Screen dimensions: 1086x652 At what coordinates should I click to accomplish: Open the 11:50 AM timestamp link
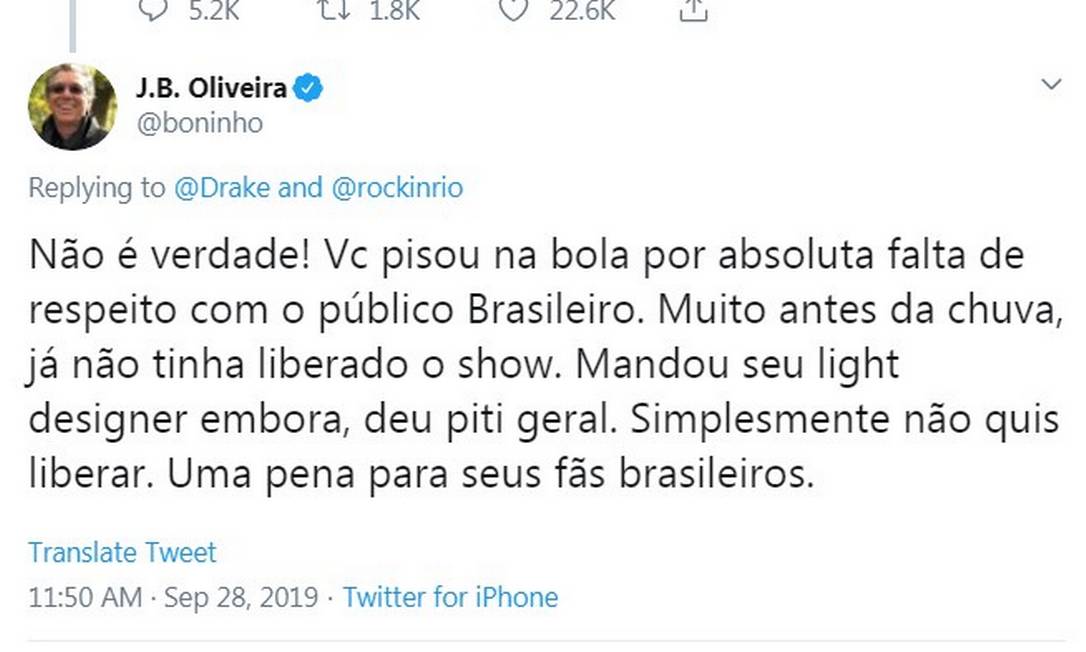point(85,598)
